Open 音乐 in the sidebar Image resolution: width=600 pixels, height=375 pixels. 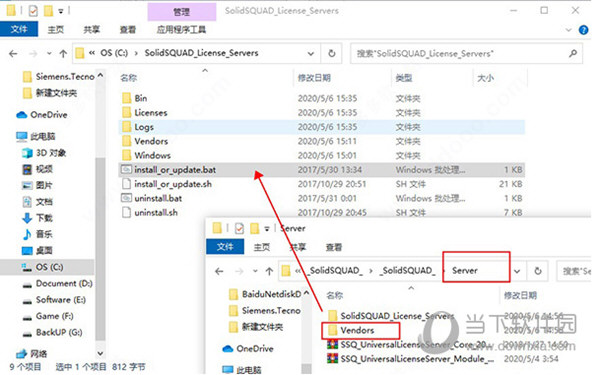tap(38, 234)
